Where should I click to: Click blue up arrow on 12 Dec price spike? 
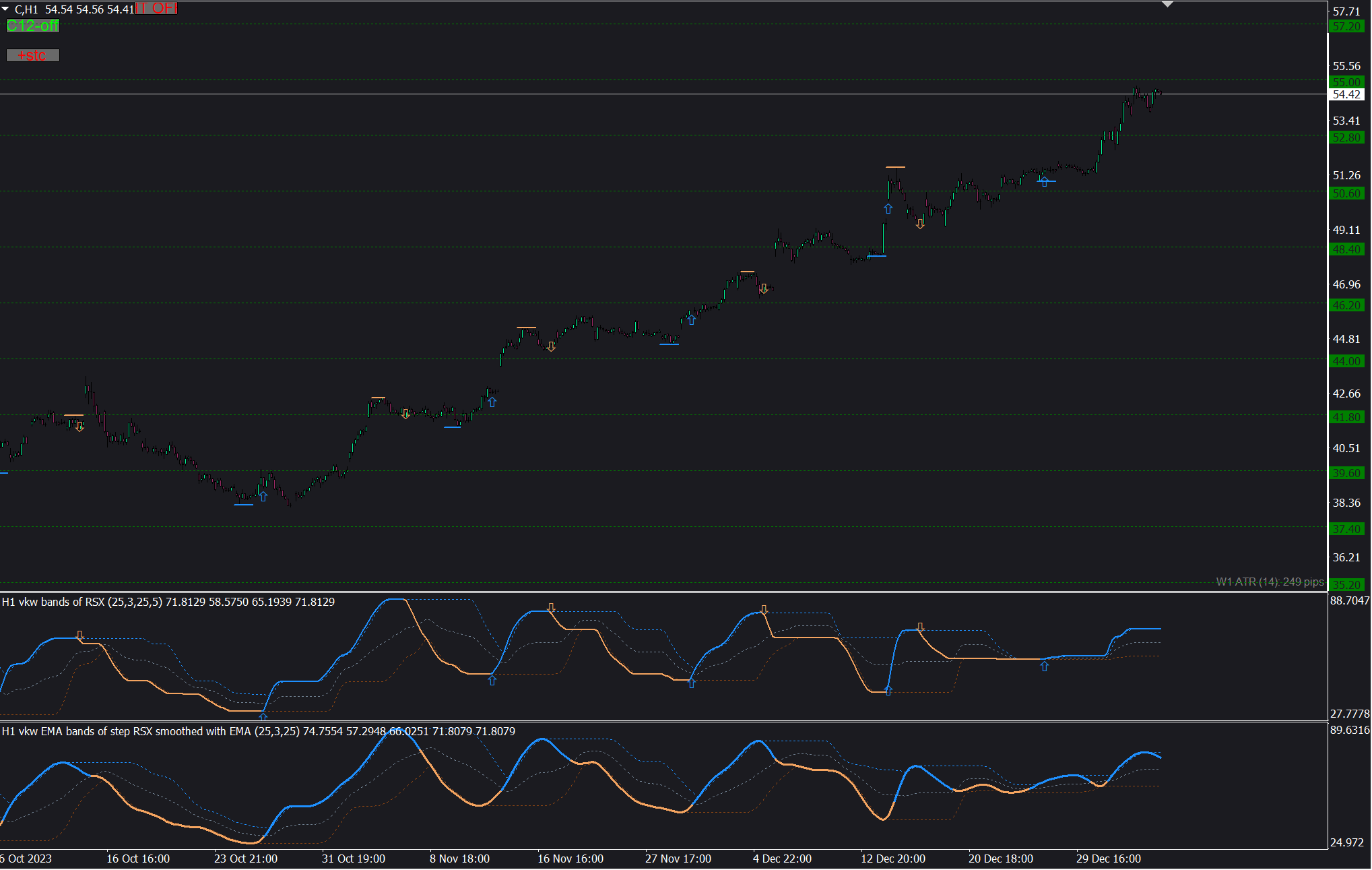[x=888, y=209]
